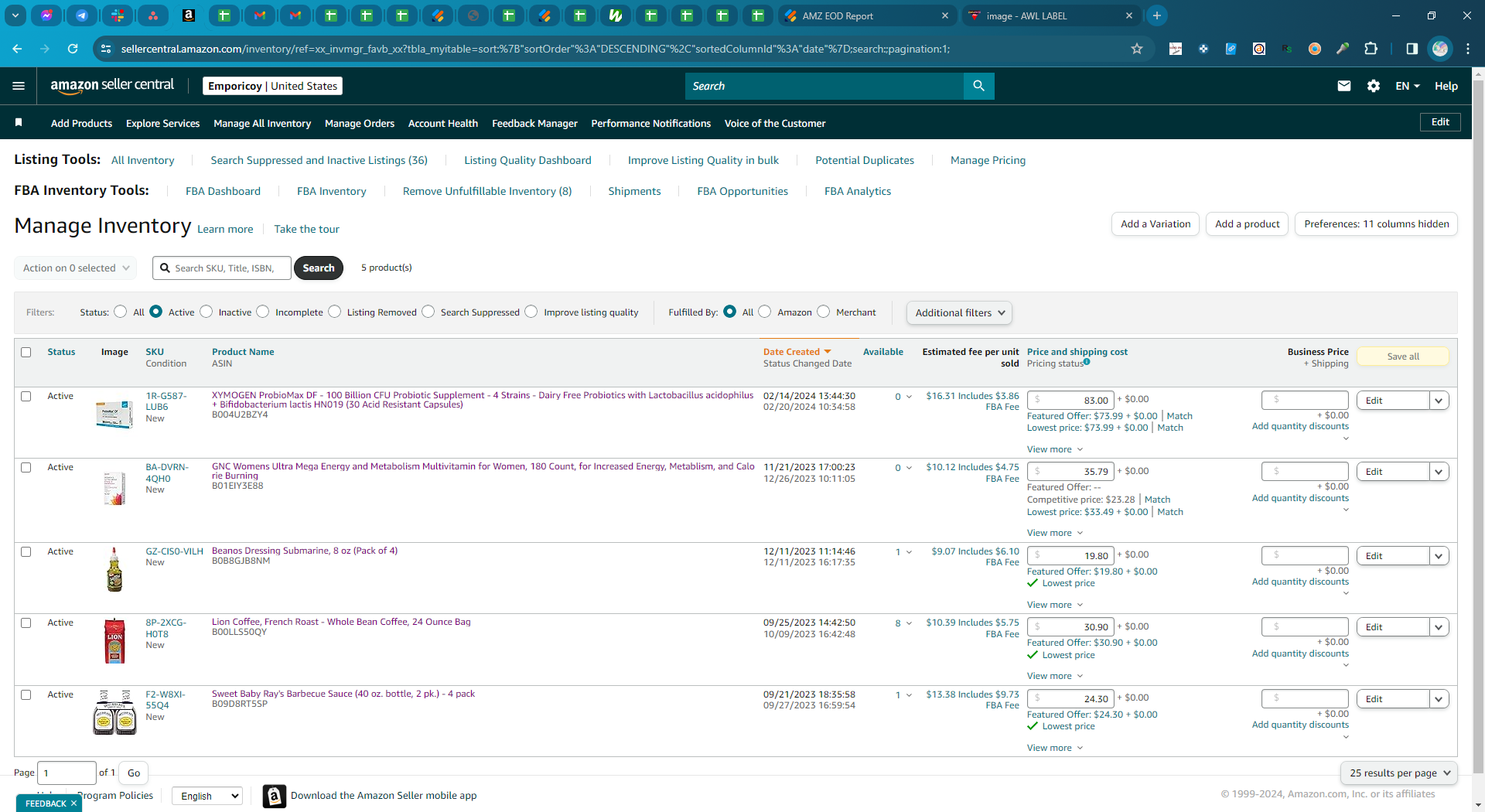Close the image - AWL LABEL tab
The width and height of the screenshot is (1485, 812).
point(1129,15)
